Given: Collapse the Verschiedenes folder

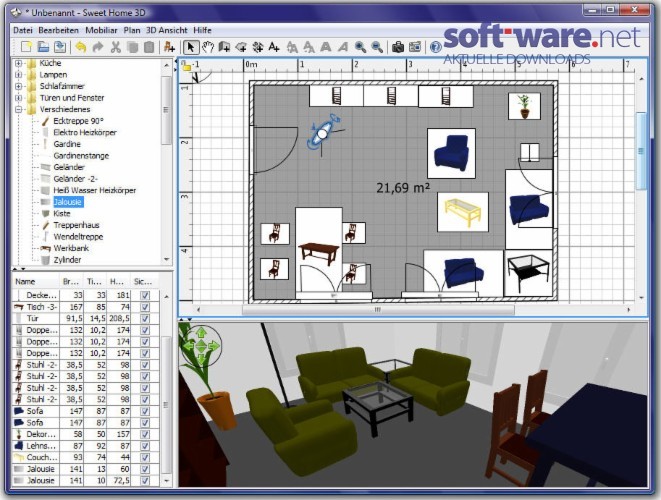Looking at the screenshot, I should click(18, 110).
